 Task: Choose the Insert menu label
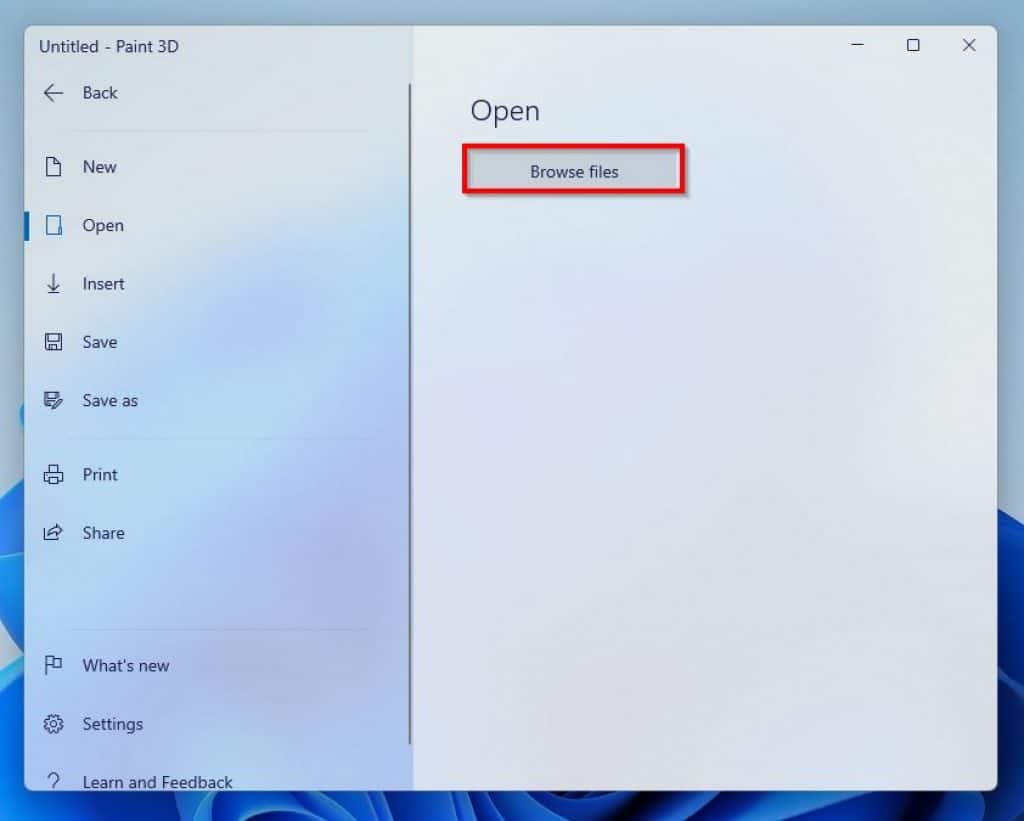click(x=103, y=283)
